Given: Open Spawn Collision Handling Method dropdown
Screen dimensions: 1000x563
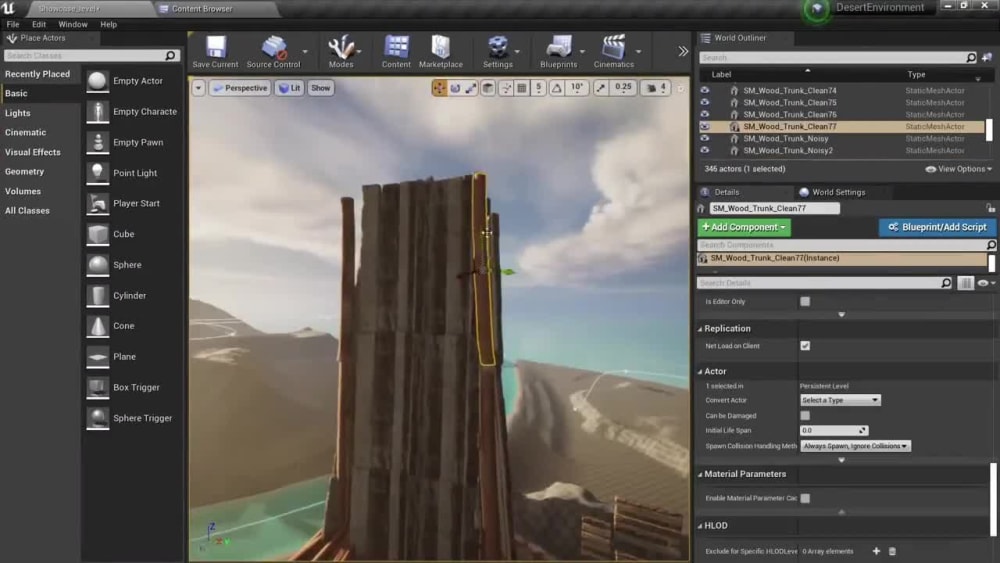Looking at the screenshot, I should [855, 446].
